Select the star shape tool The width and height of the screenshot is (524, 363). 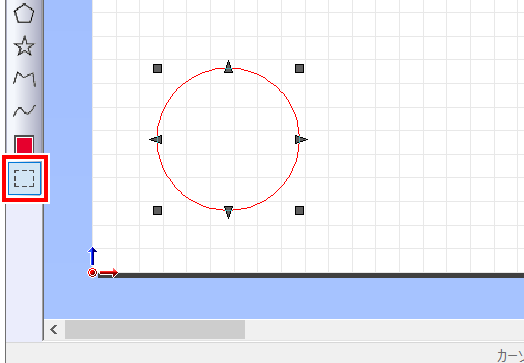point(24,46)
